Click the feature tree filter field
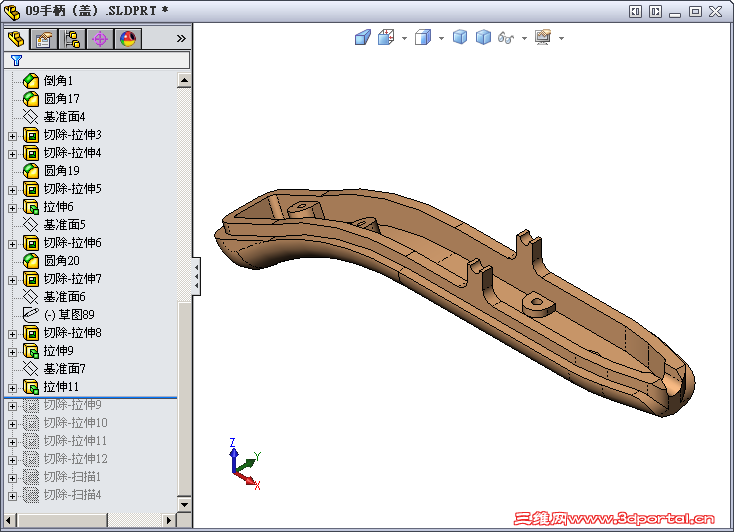734x532 pixels. tap(100, 60)
